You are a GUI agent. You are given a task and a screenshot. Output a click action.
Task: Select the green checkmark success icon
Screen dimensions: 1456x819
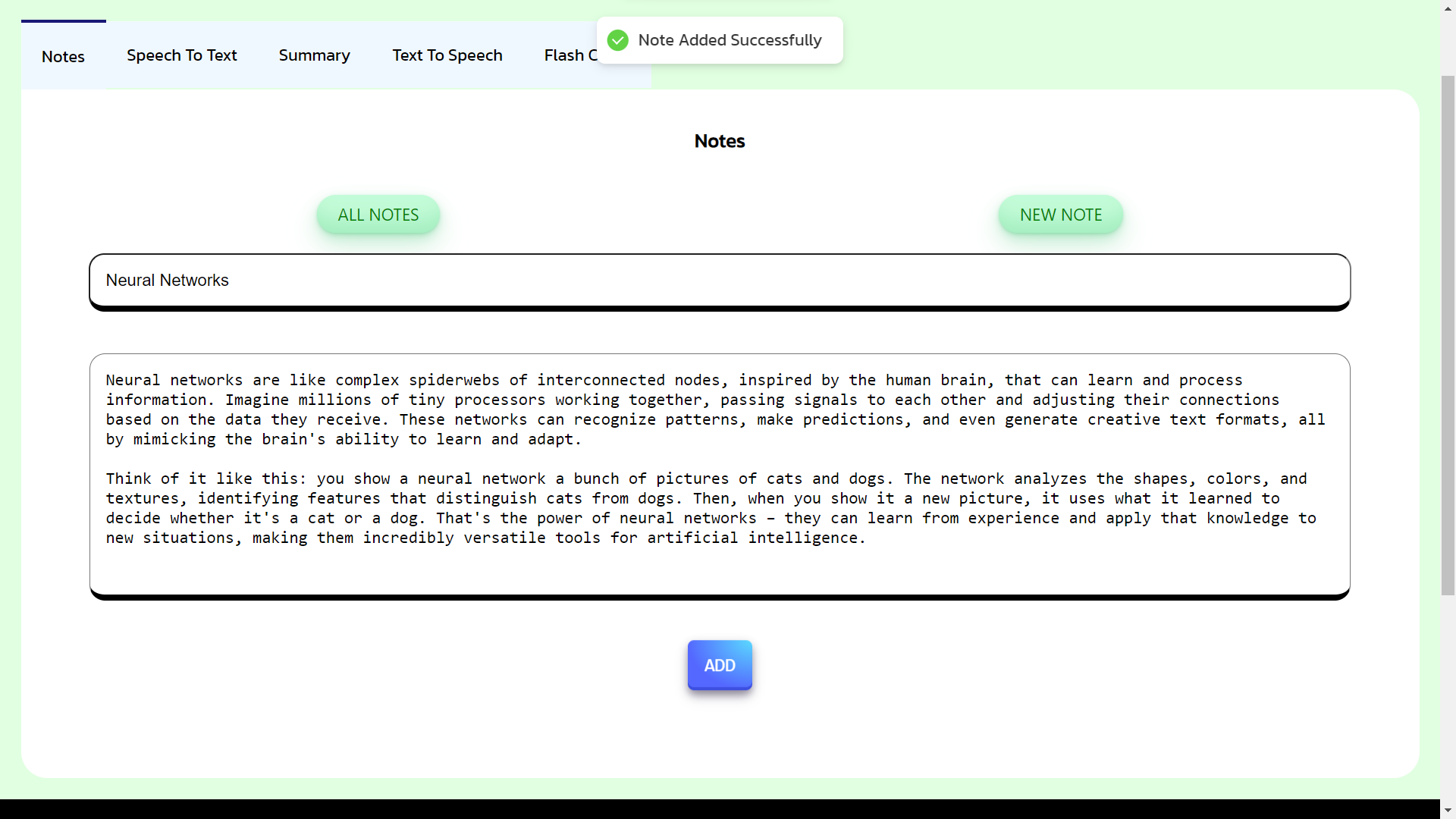point(617,40)
